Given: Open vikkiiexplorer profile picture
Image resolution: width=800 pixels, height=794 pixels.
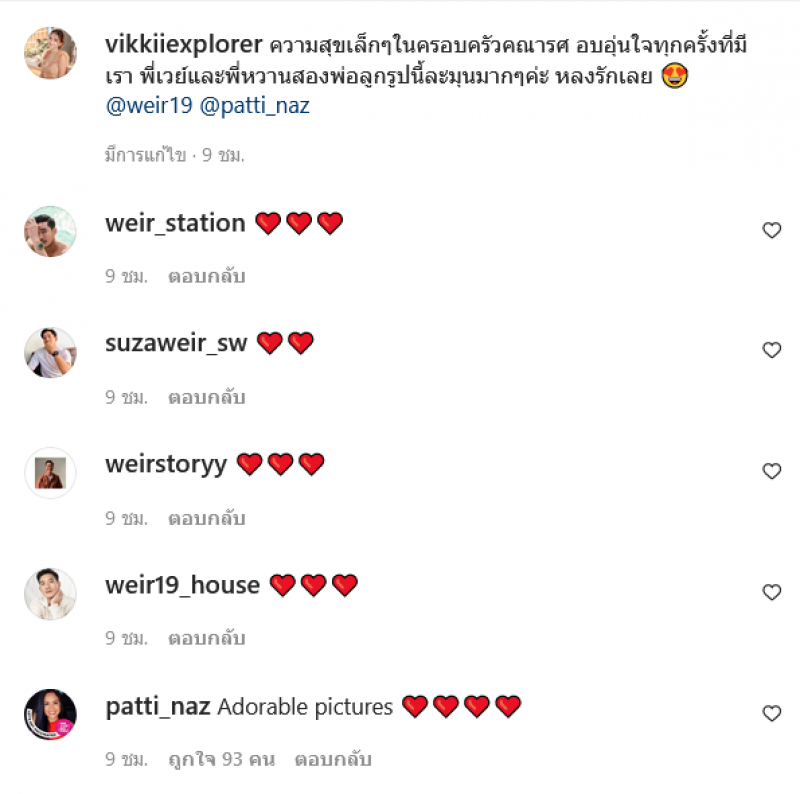Looking at the screenshot, I should tap(51, 53).
